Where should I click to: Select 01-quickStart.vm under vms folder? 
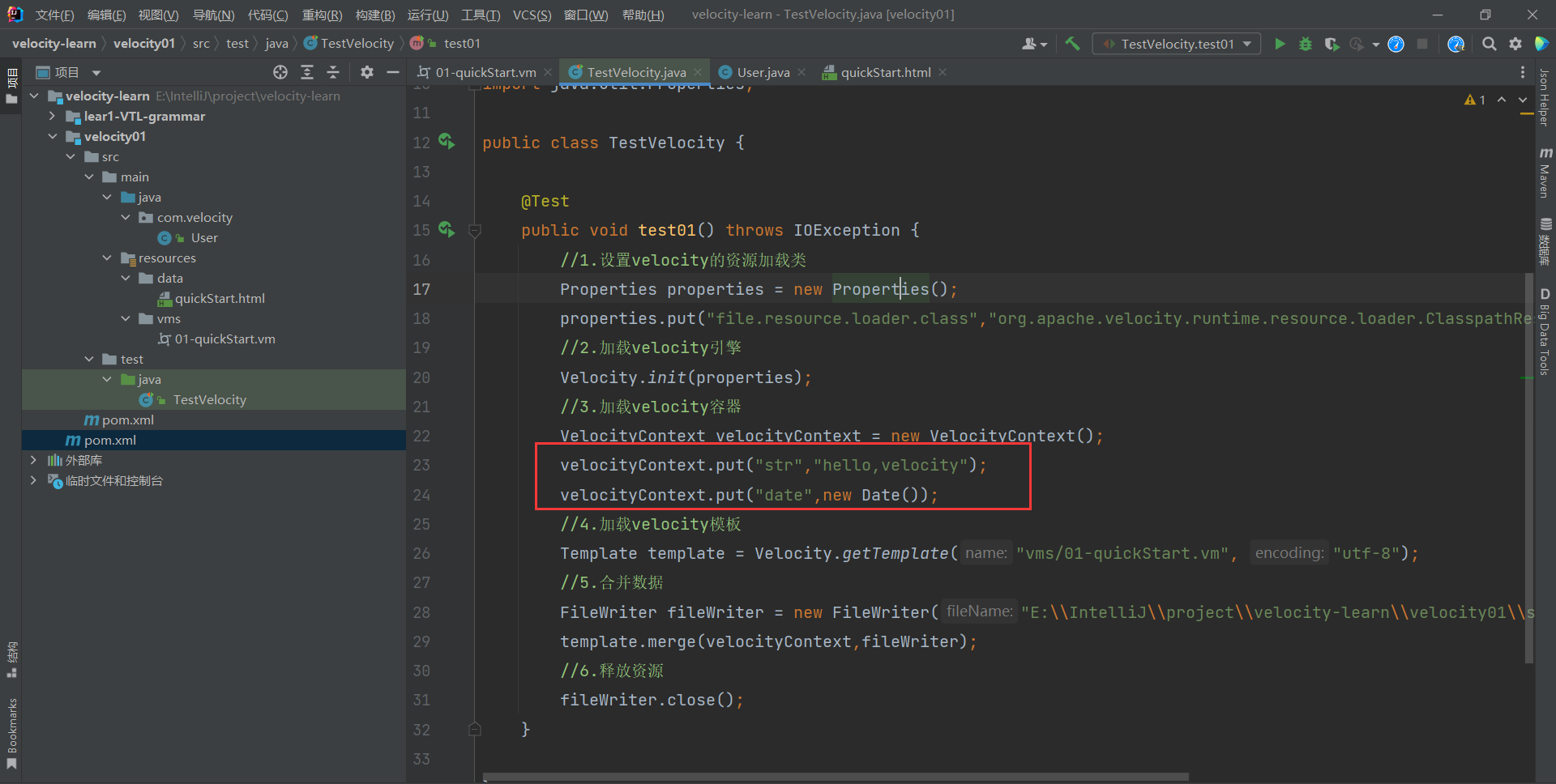(x=224, y=339)
